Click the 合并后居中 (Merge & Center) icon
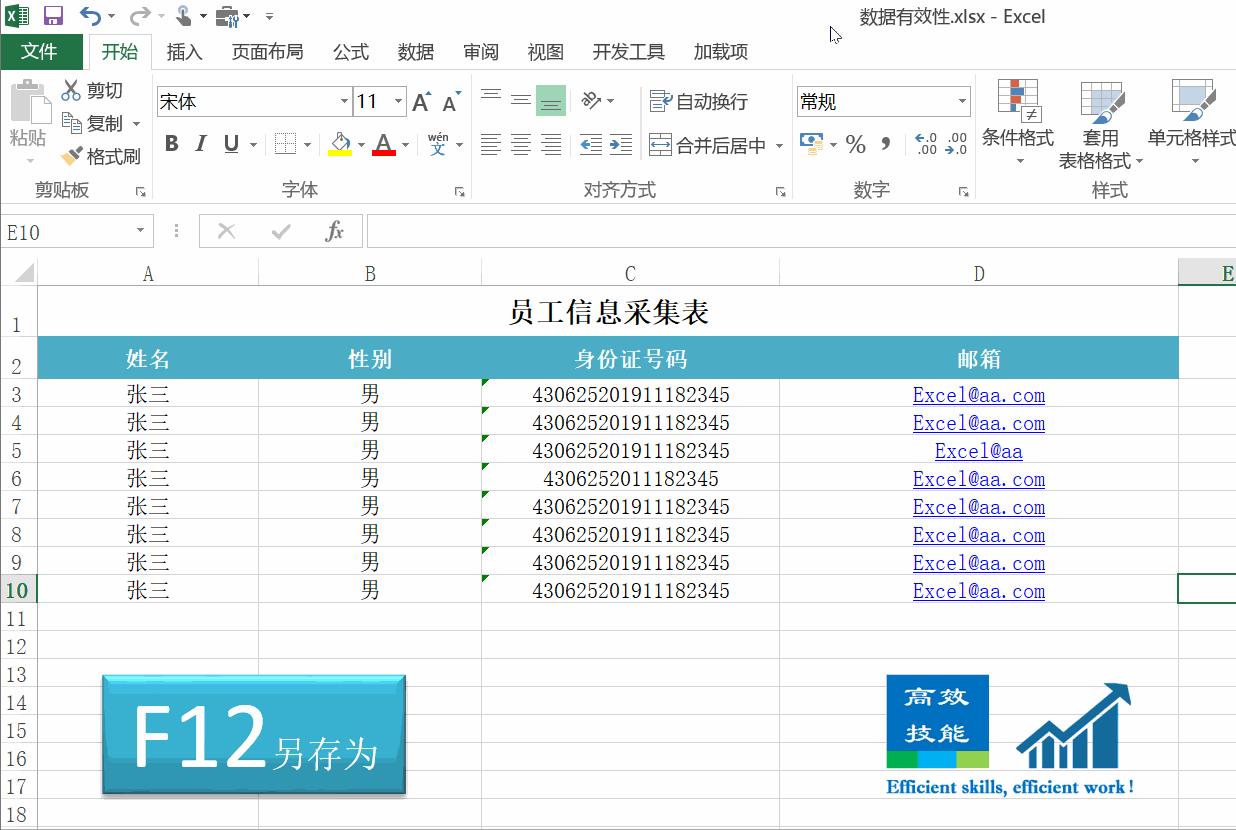The width and height of the screenshot is (1236, 830). [707, 145]
